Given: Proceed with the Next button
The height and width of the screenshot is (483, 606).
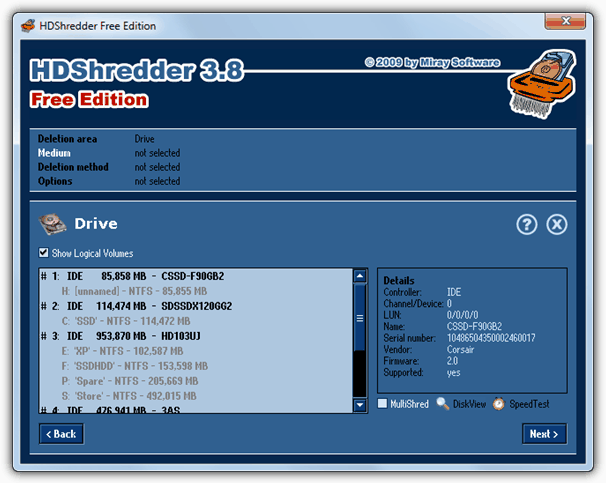Looking at the screenshot, I should point(544,434).
